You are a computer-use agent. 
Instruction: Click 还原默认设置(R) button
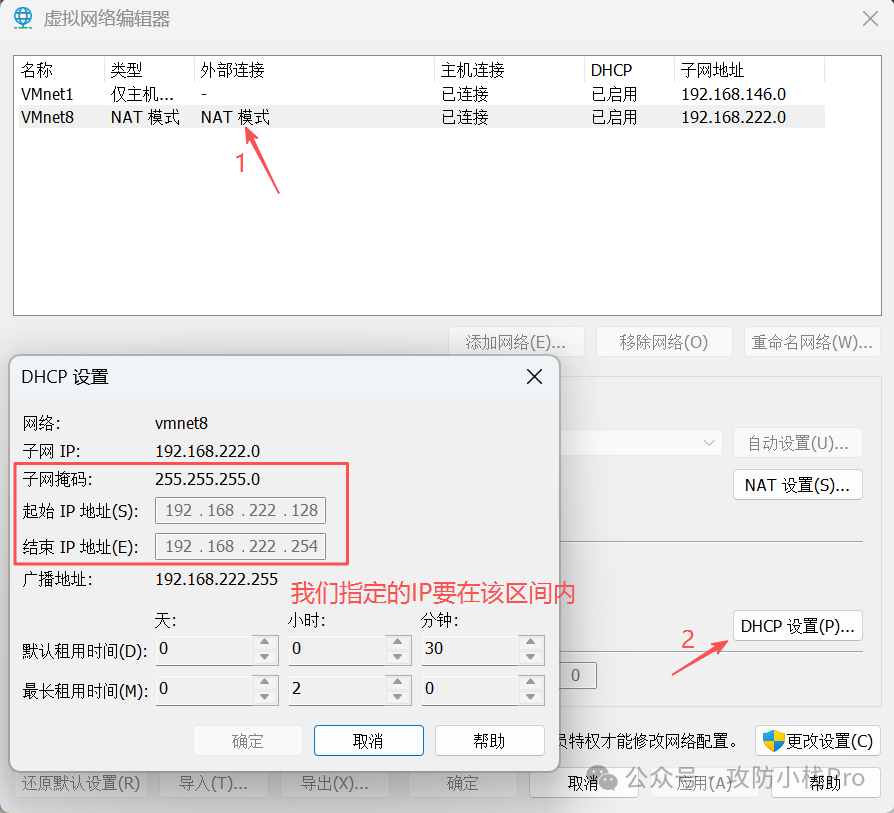pos(80,783)
